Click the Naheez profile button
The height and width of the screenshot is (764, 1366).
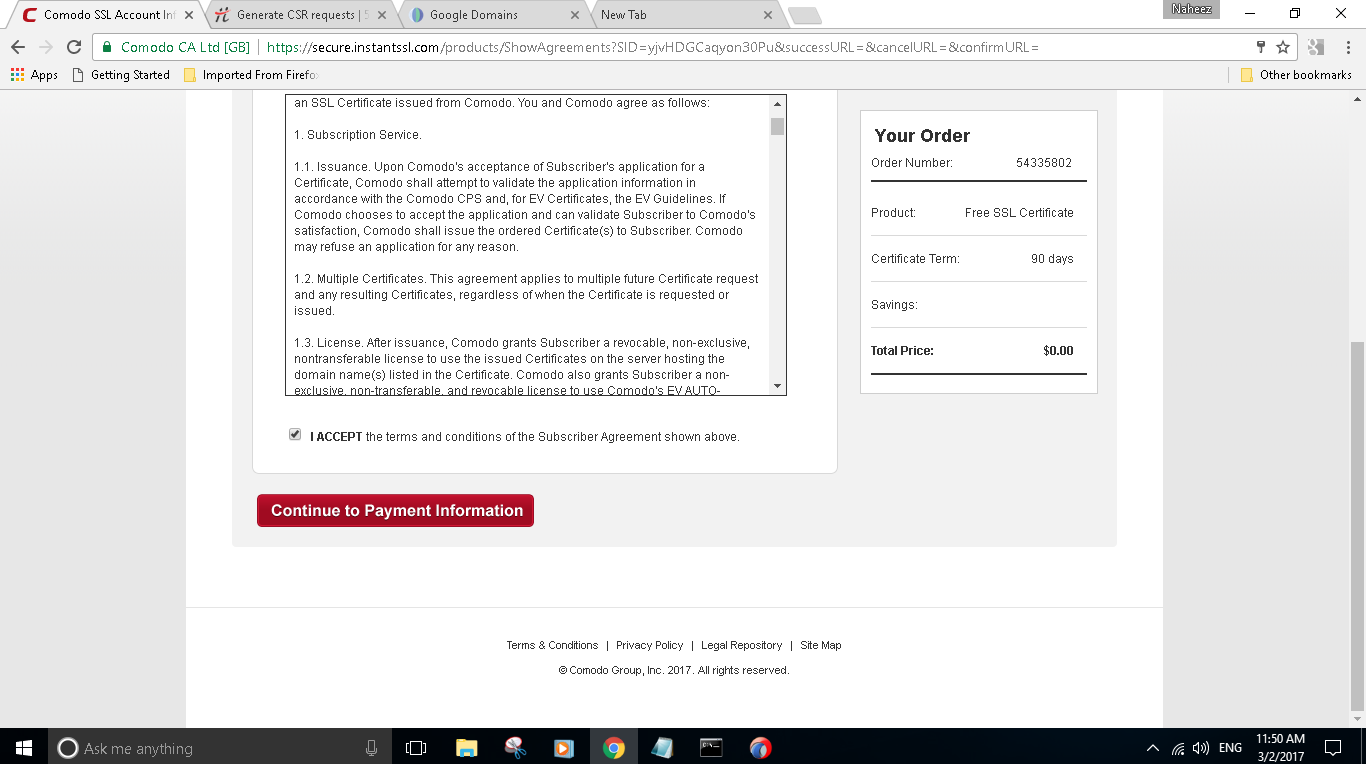click(x=1191, y=9)
